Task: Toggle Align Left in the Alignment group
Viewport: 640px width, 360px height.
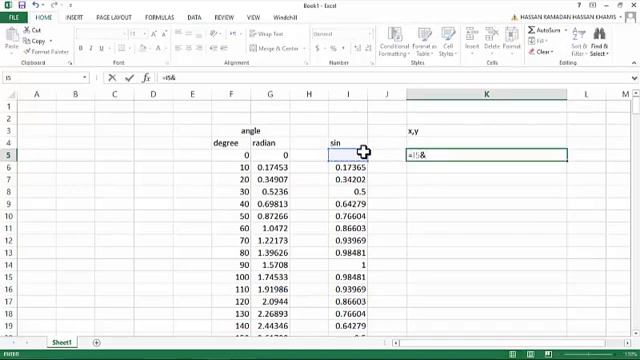Action: (178, 48)
